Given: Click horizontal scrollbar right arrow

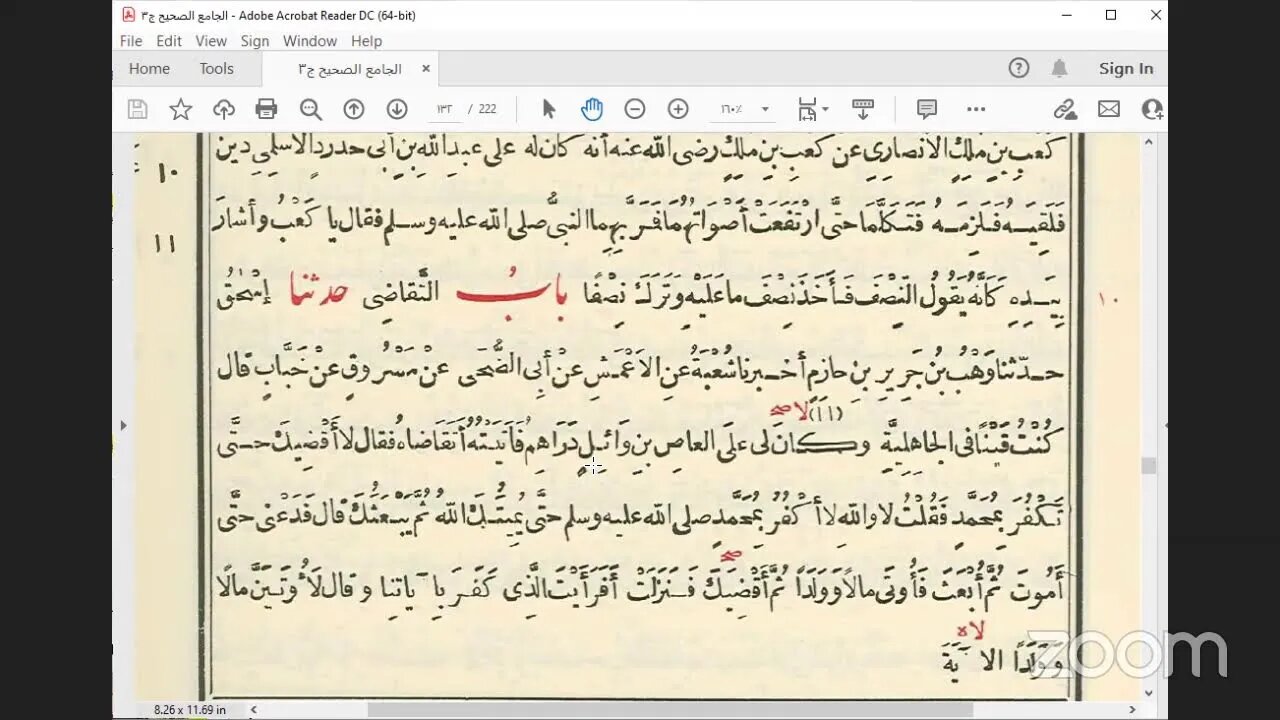Looking at the screenshot, I should pyautogui.click(x=1132, y=709).
